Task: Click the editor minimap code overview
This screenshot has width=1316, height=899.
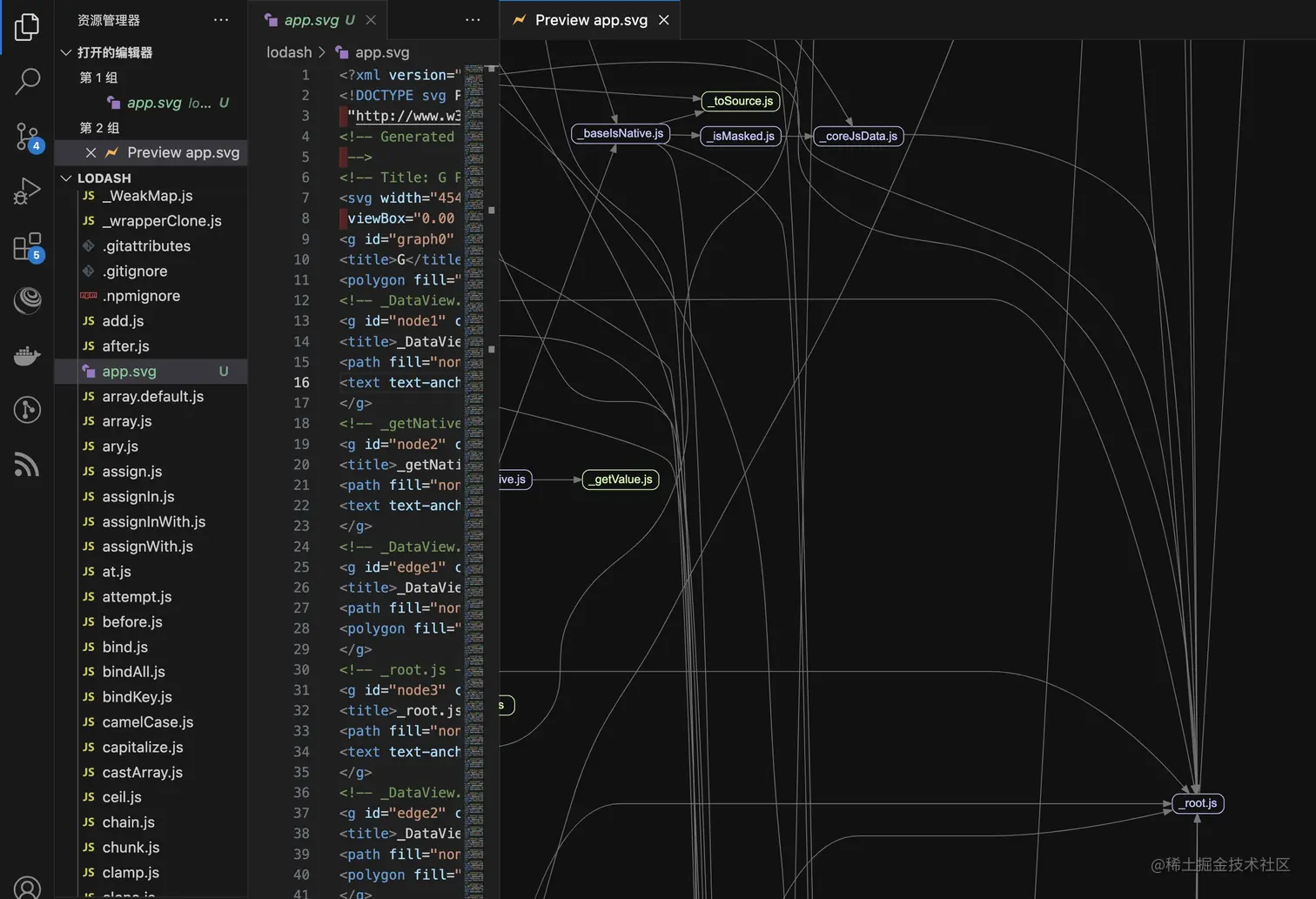Action: pyautogui.click(x=474, y=435)
